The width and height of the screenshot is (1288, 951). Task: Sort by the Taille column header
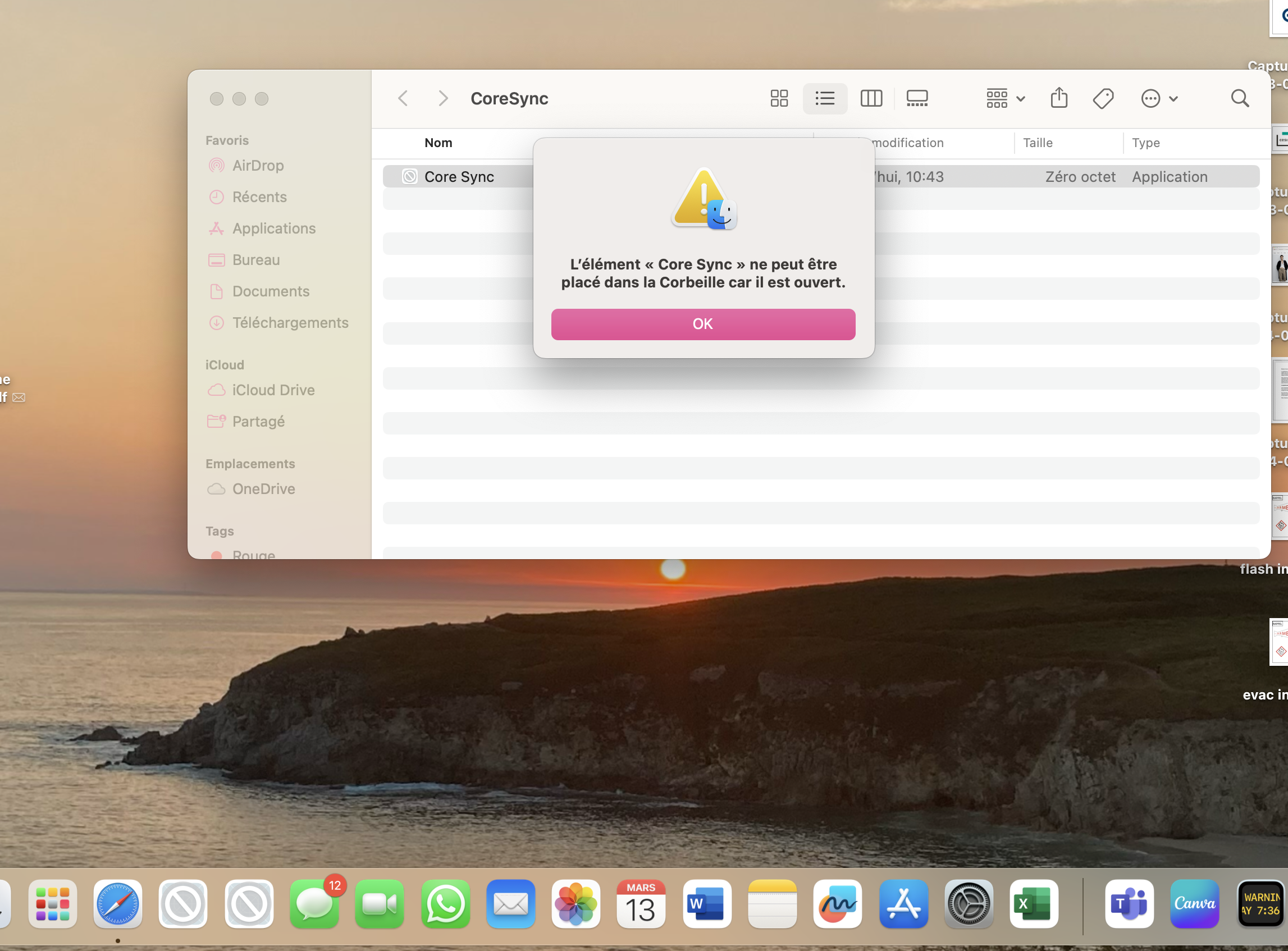tap(1038, 143)
